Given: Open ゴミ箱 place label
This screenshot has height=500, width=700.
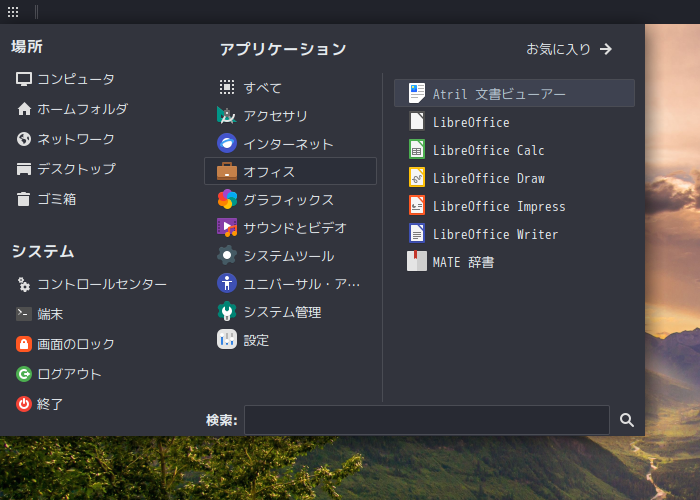Looking at the screenshot, I should click(x=57, y=199).
